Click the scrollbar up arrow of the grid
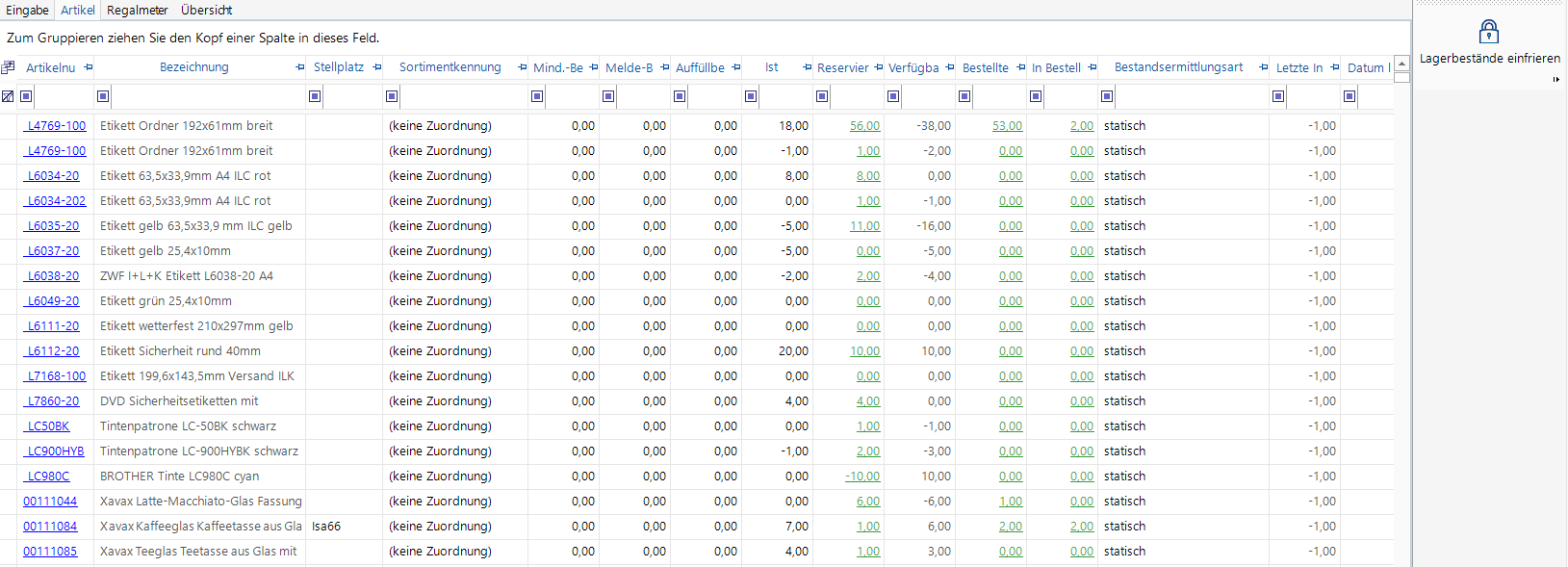Image resolution: width=1568 pixels, height=567 pixels. tap(1401, 64)
